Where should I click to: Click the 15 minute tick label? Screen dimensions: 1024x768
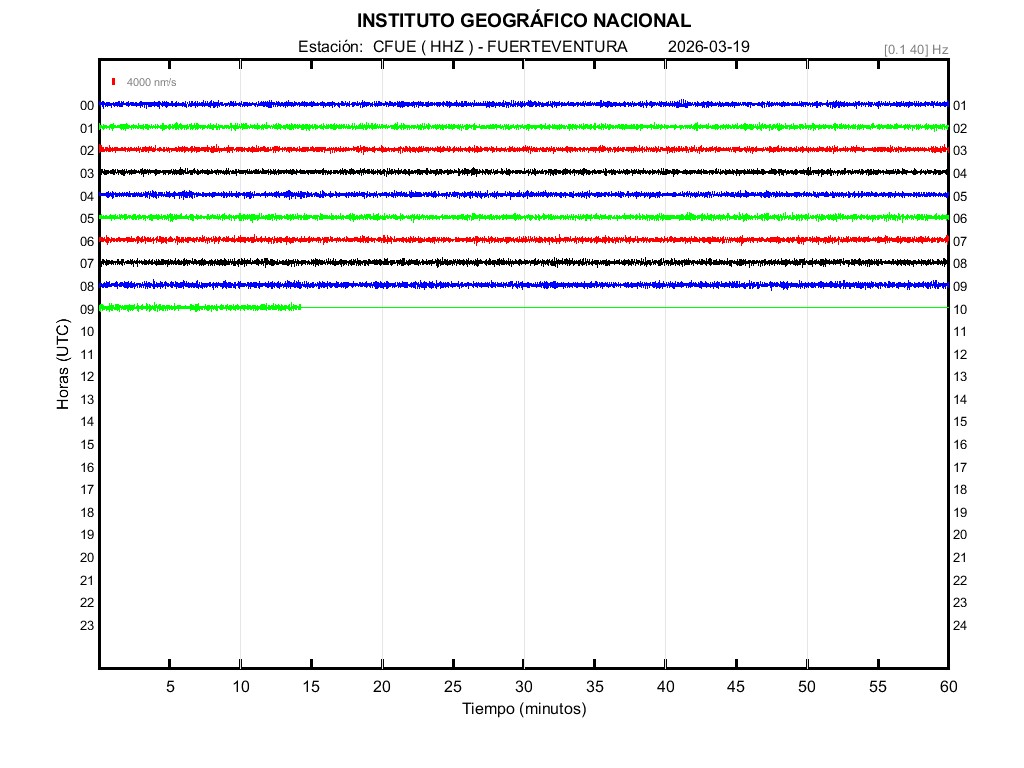311,687
